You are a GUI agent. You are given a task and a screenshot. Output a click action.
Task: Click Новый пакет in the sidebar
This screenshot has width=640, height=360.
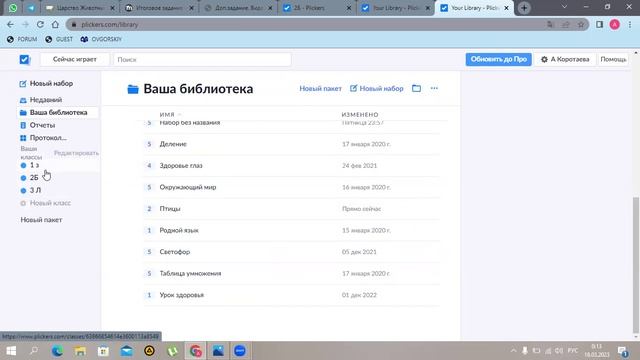[x=41, y=220]
